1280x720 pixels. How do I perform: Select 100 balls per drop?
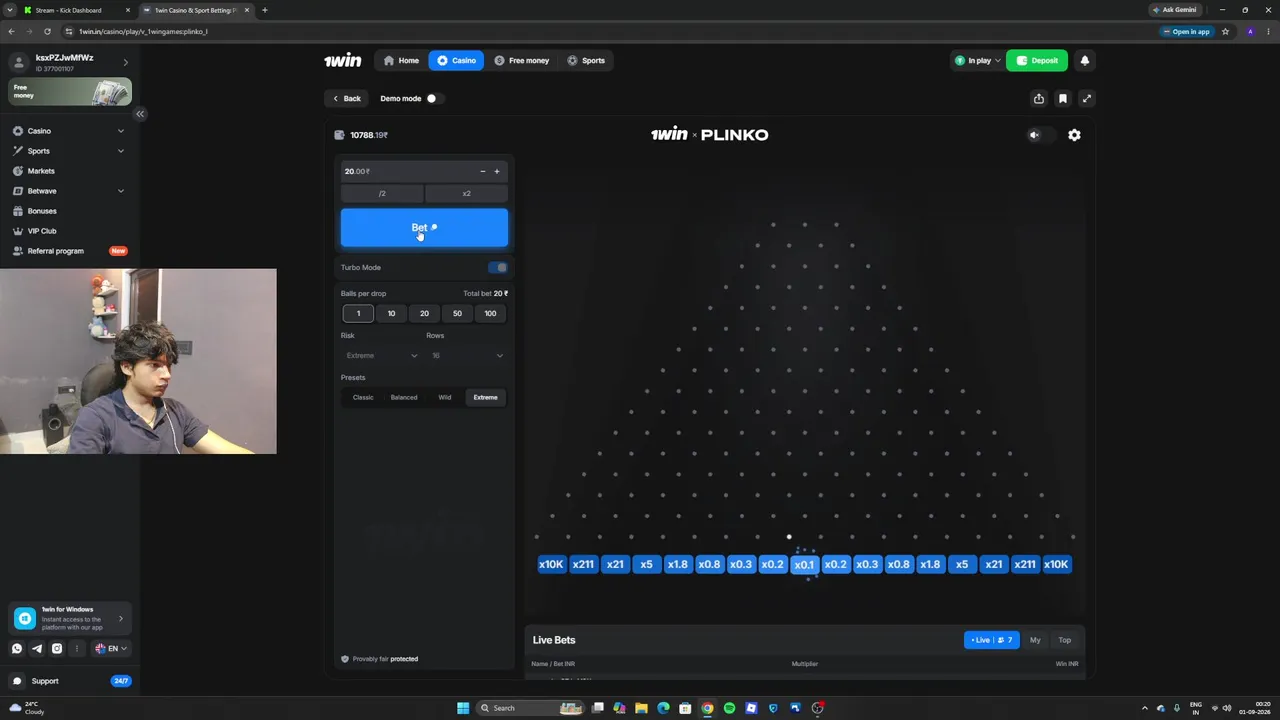[x=490, y=313]
